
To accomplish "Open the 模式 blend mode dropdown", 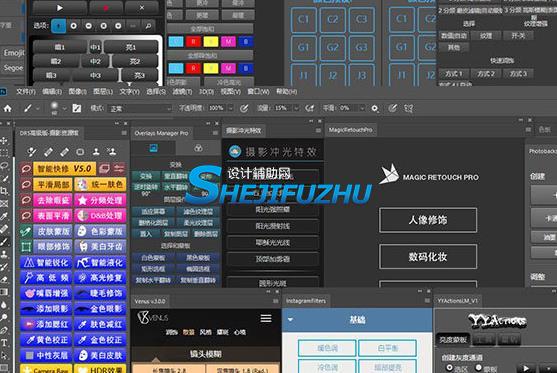I will (x=140, y=108).
